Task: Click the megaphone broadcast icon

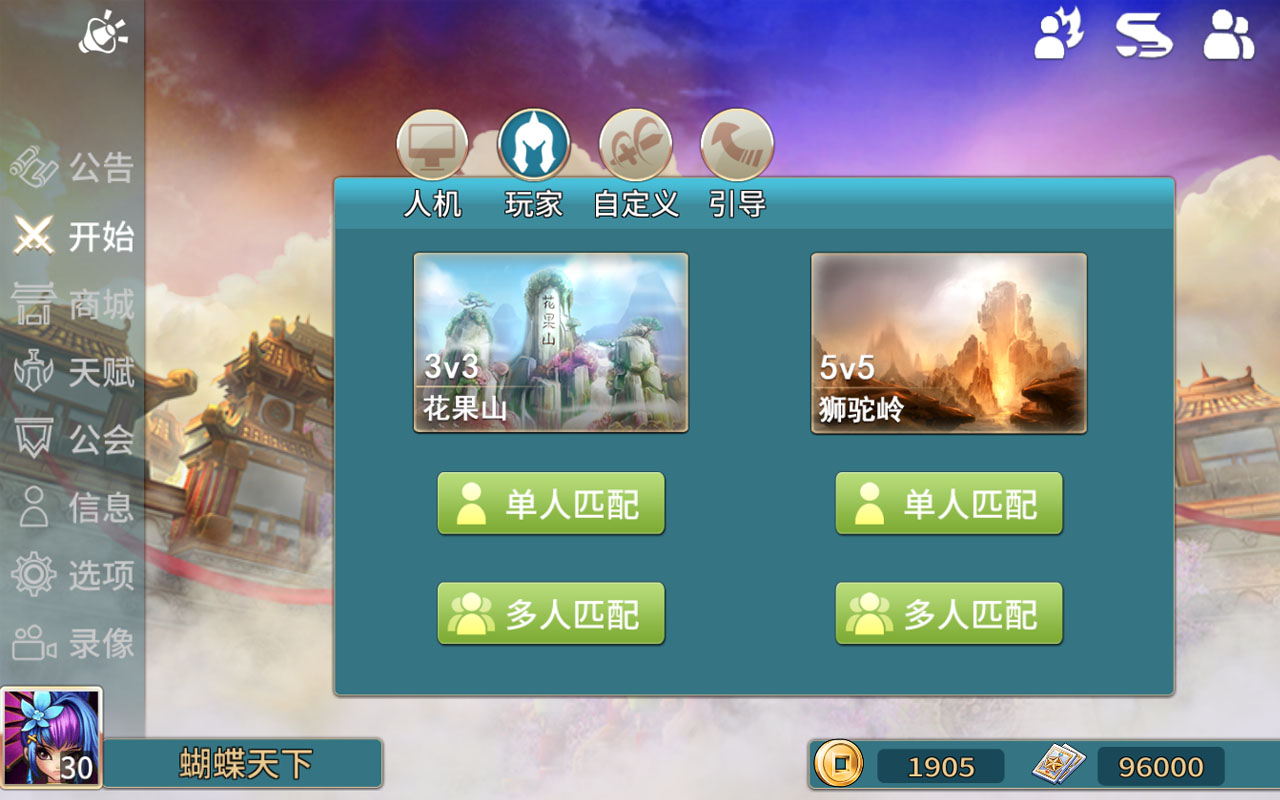Action: tap(104, 32)
